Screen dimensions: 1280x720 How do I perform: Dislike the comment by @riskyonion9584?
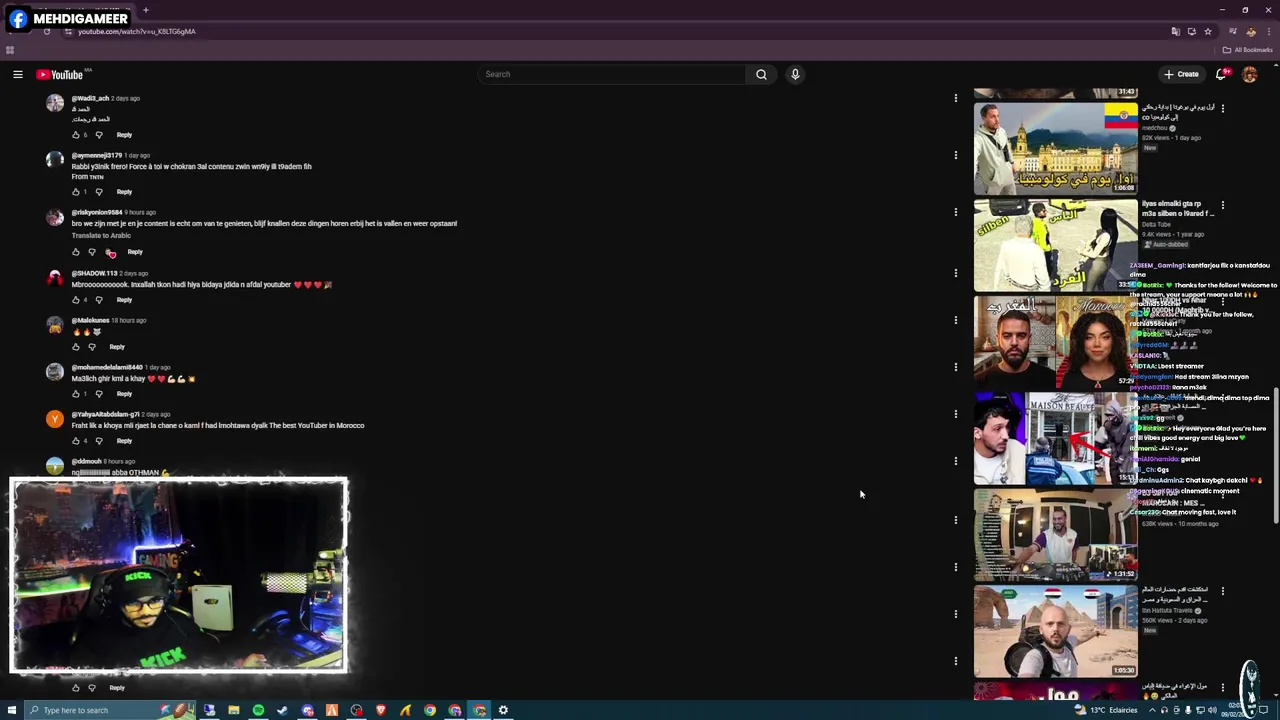tap(92, 252)
